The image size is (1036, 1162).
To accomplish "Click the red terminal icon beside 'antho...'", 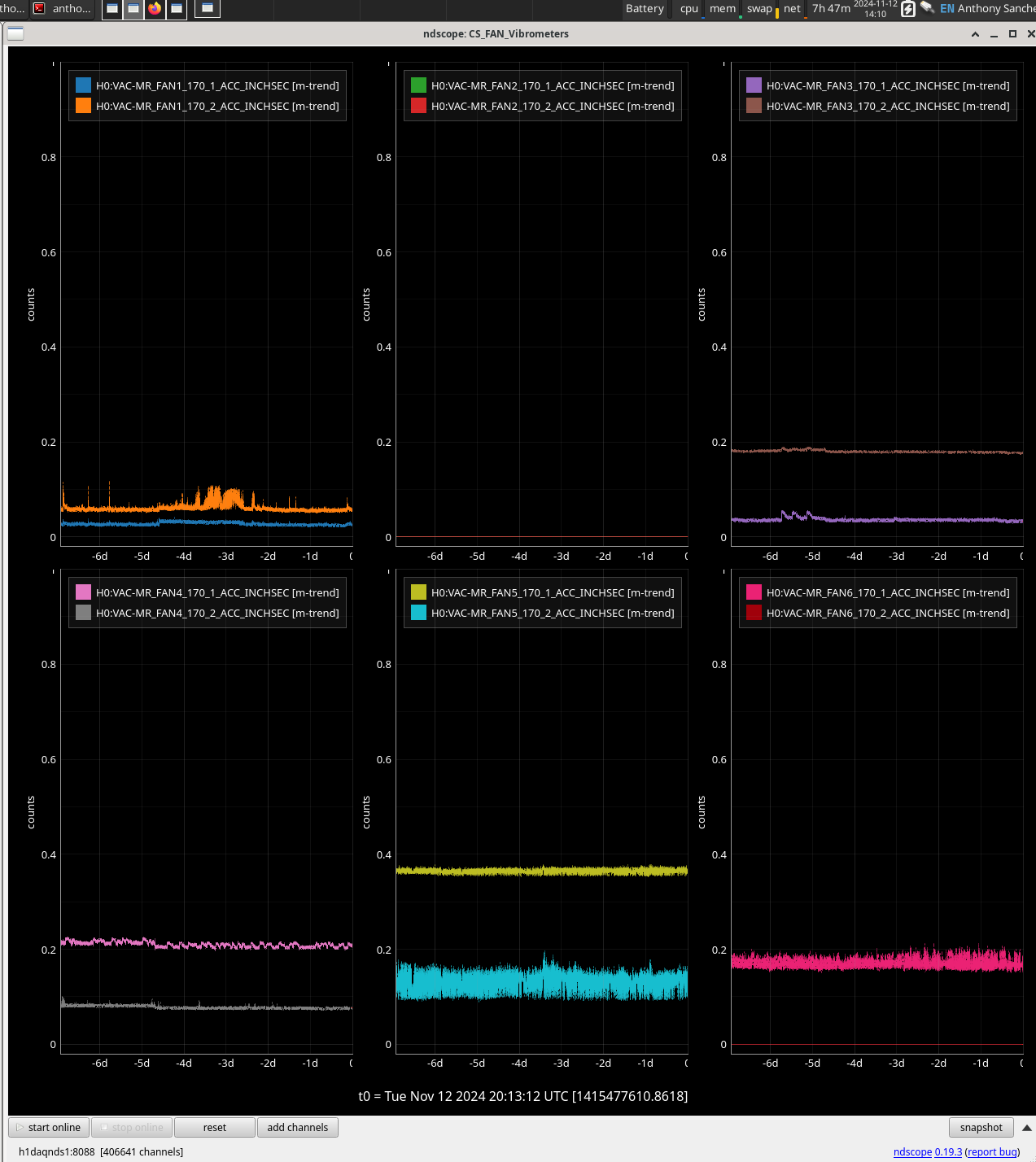I will (39, 9).
